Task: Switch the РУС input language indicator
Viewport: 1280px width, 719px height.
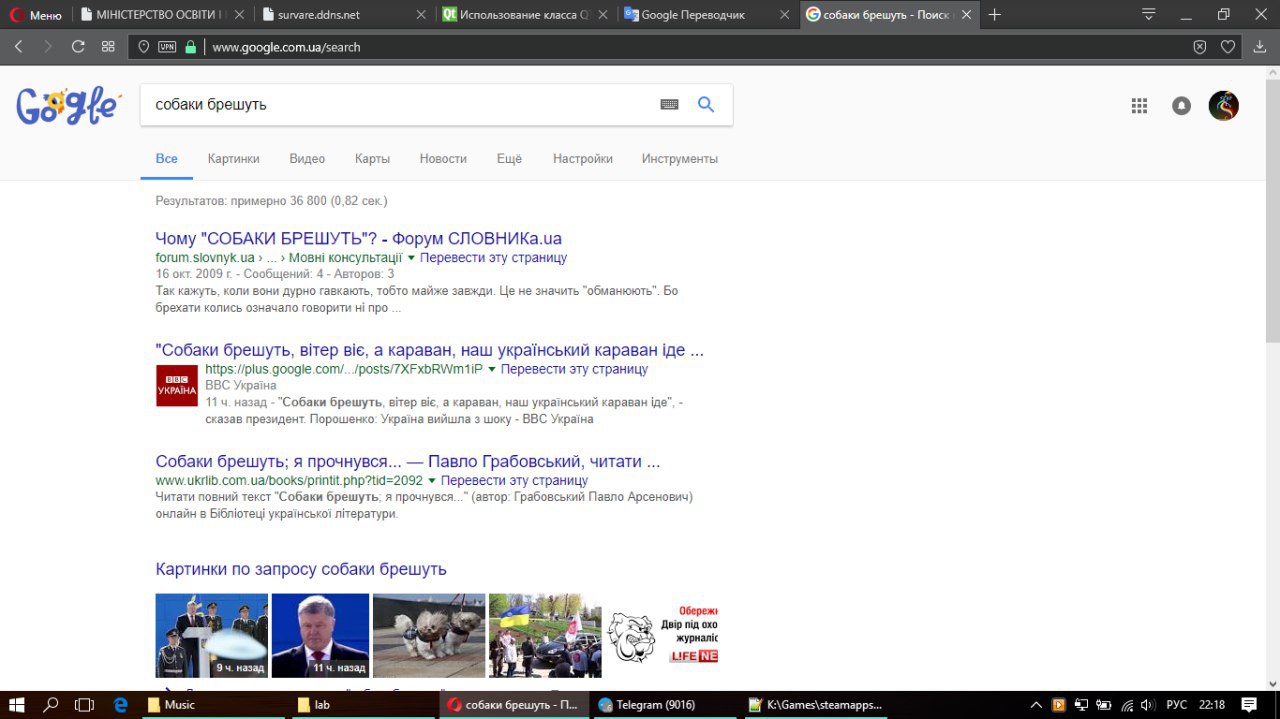Action: pyautogui.click(x=1178, y=704)
